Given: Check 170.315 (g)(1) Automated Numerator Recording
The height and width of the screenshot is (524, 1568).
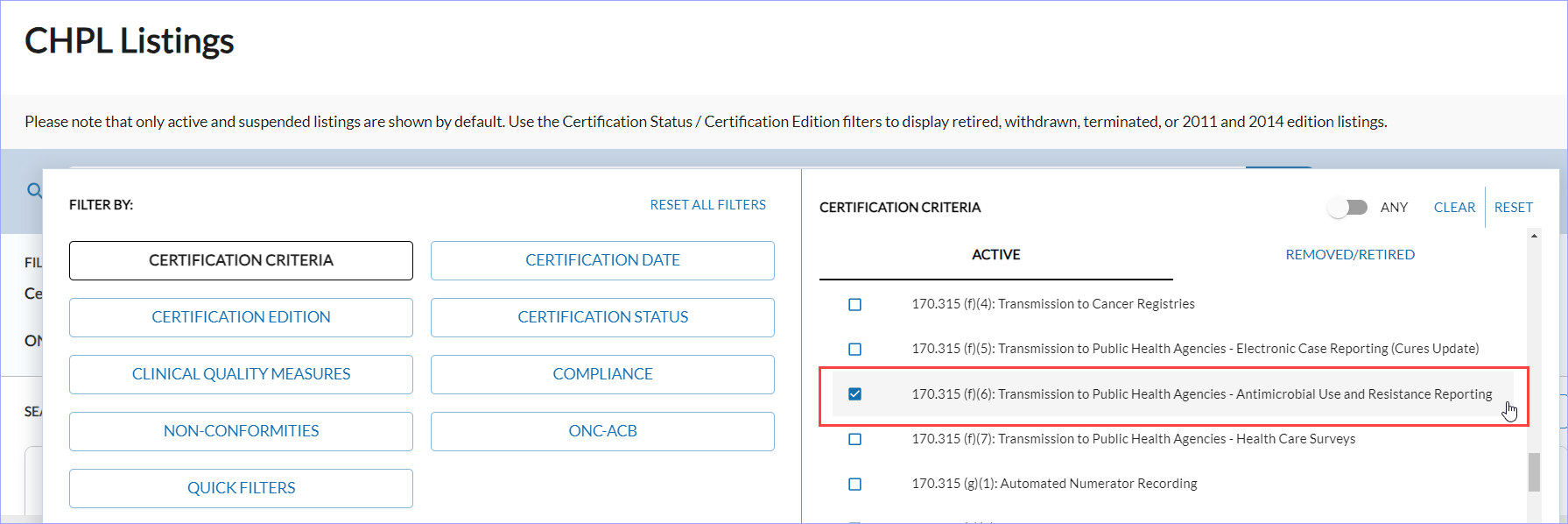Looking at the screenshot, I should click(854, 485).
